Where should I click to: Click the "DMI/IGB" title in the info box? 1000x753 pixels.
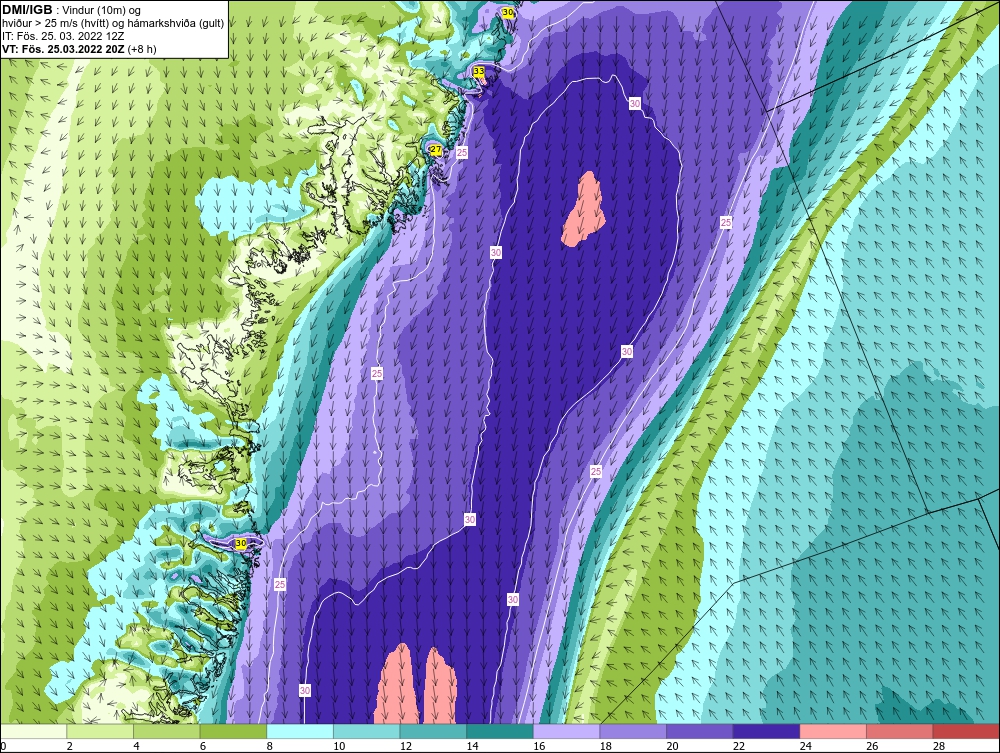tap(27, 10)
